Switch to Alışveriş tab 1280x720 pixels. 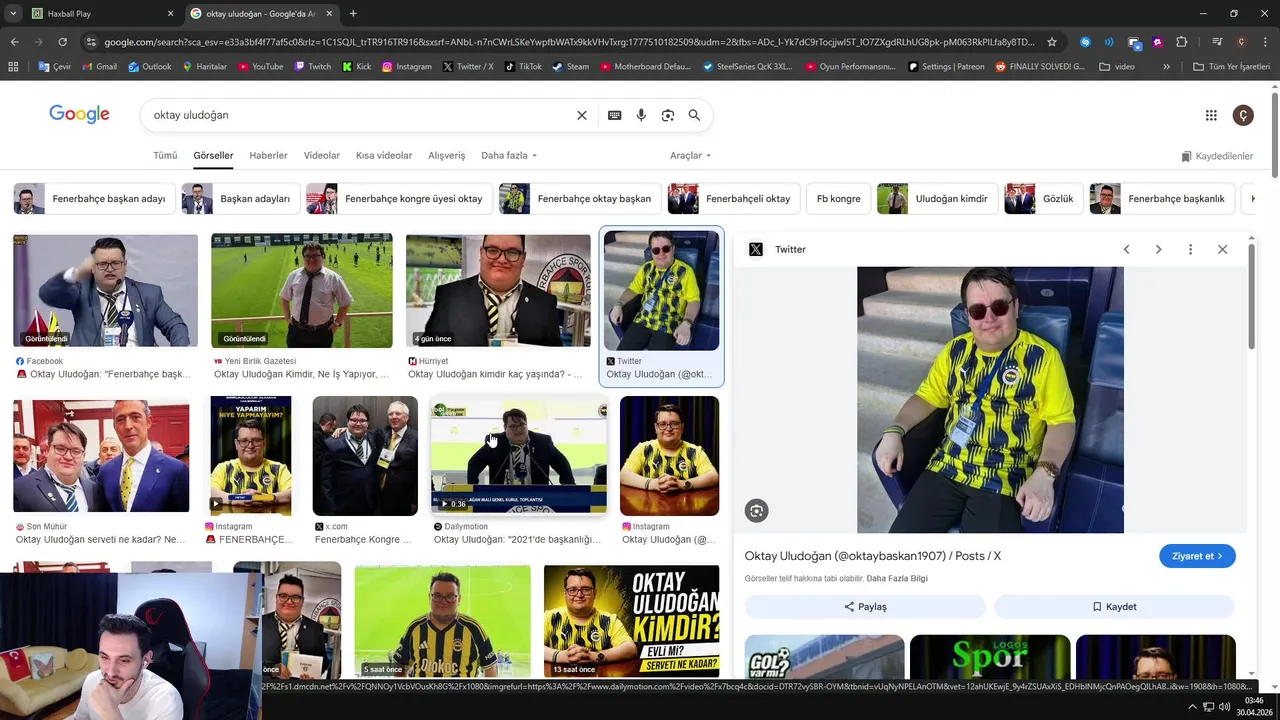pyautogui.click(x=447, y=155)
